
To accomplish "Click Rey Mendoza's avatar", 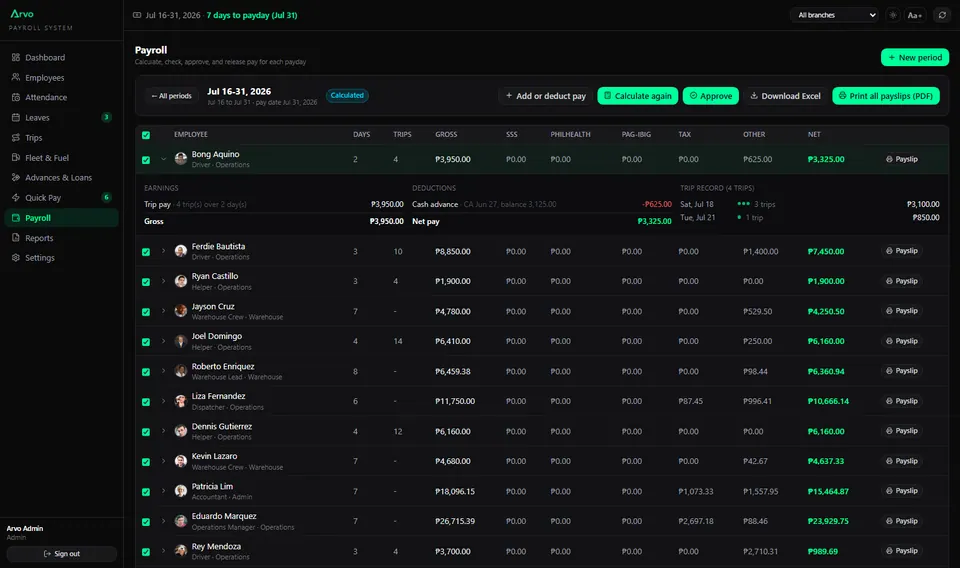I will click(x=181, y=551).
